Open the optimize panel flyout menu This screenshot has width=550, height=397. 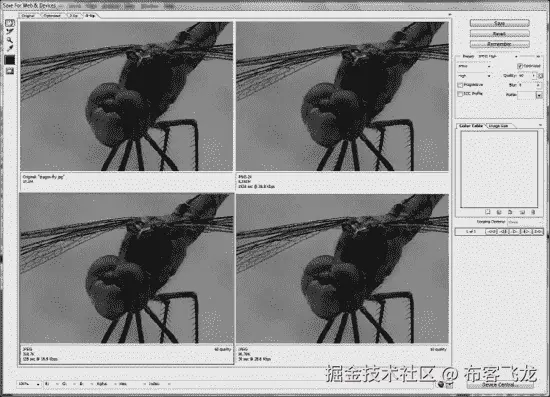tap(539, 56)
